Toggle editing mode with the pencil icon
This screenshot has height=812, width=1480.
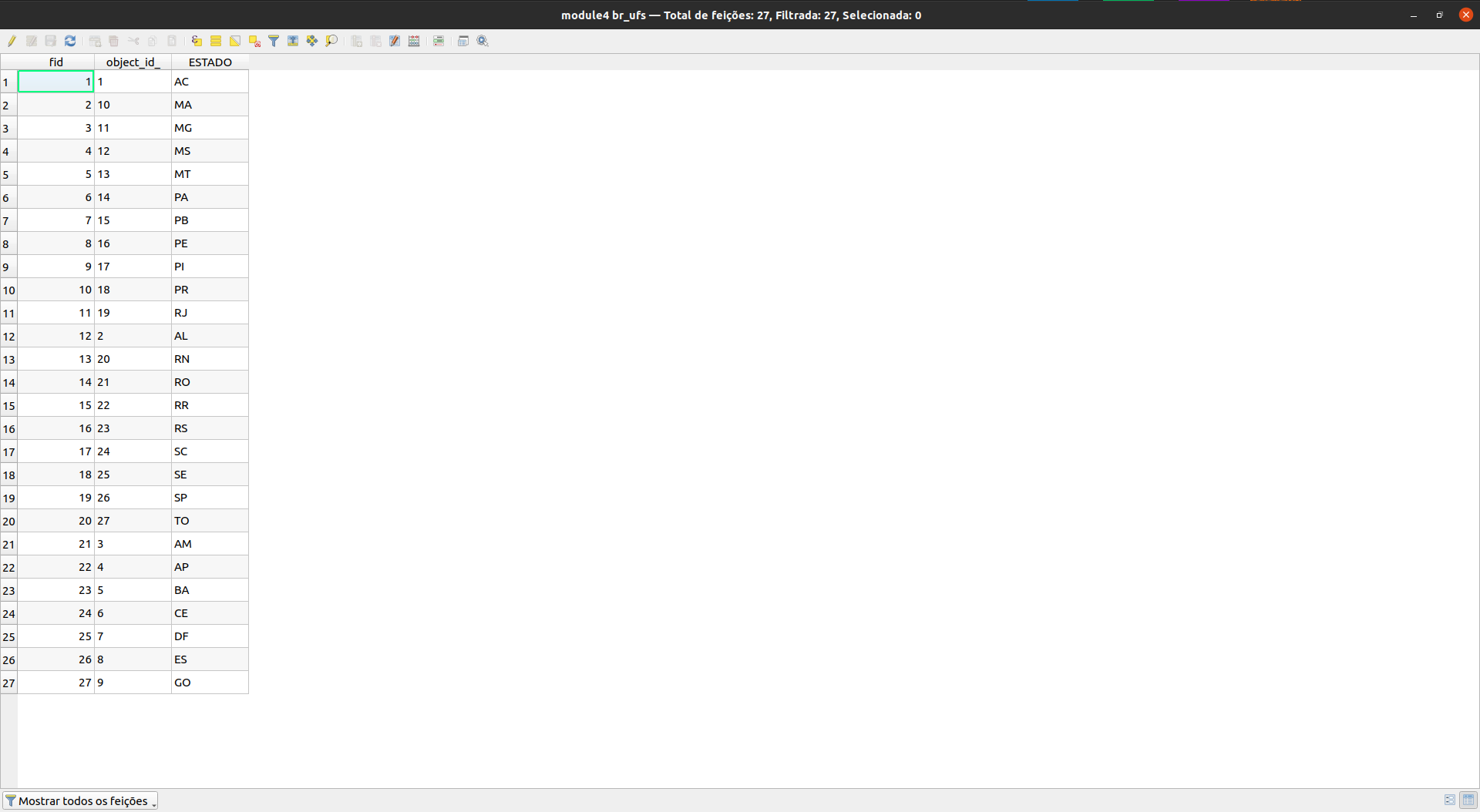coord(12,41)
